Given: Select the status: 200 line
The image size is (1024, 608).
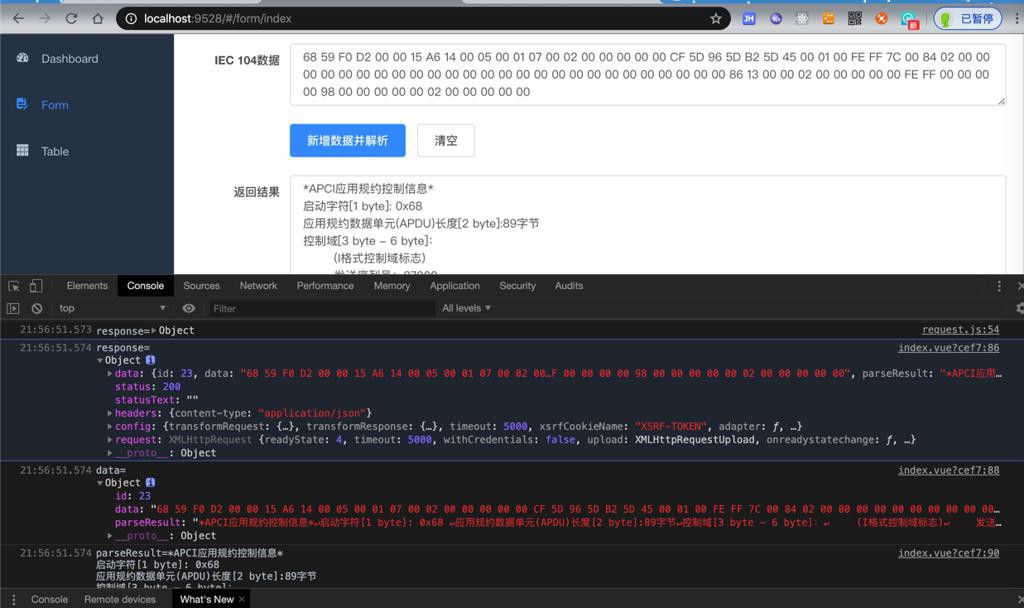Looking at the screenshot, I should pyautogui.click(x=148, y=387).
